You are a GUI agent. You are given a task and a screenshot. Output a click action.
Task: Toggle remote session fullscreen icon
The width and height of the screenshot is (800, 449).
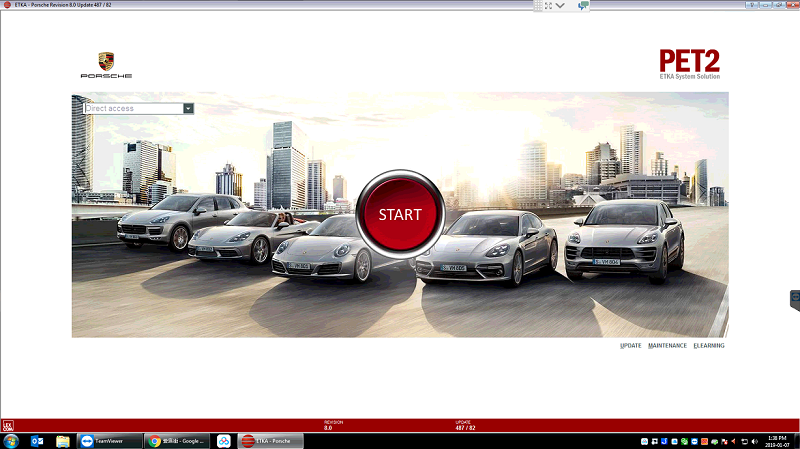click(548, 6)
